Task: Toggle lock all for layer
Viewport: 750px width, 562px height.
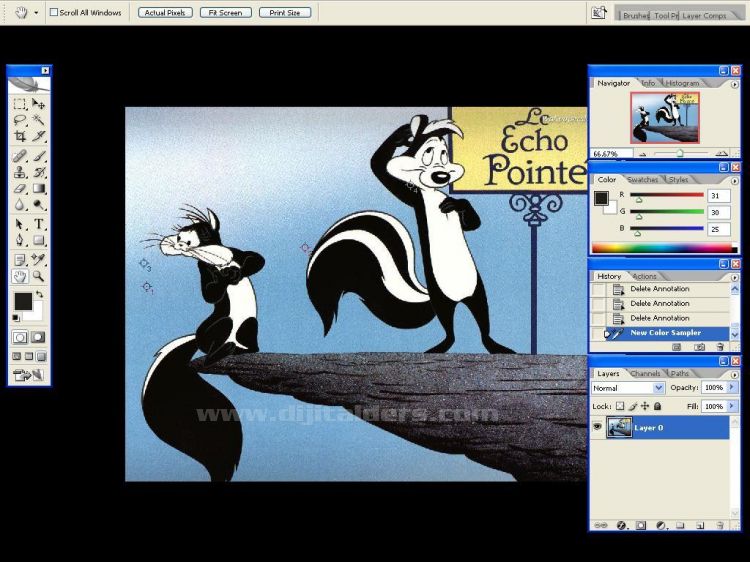Action: click(x=657, y=406)
